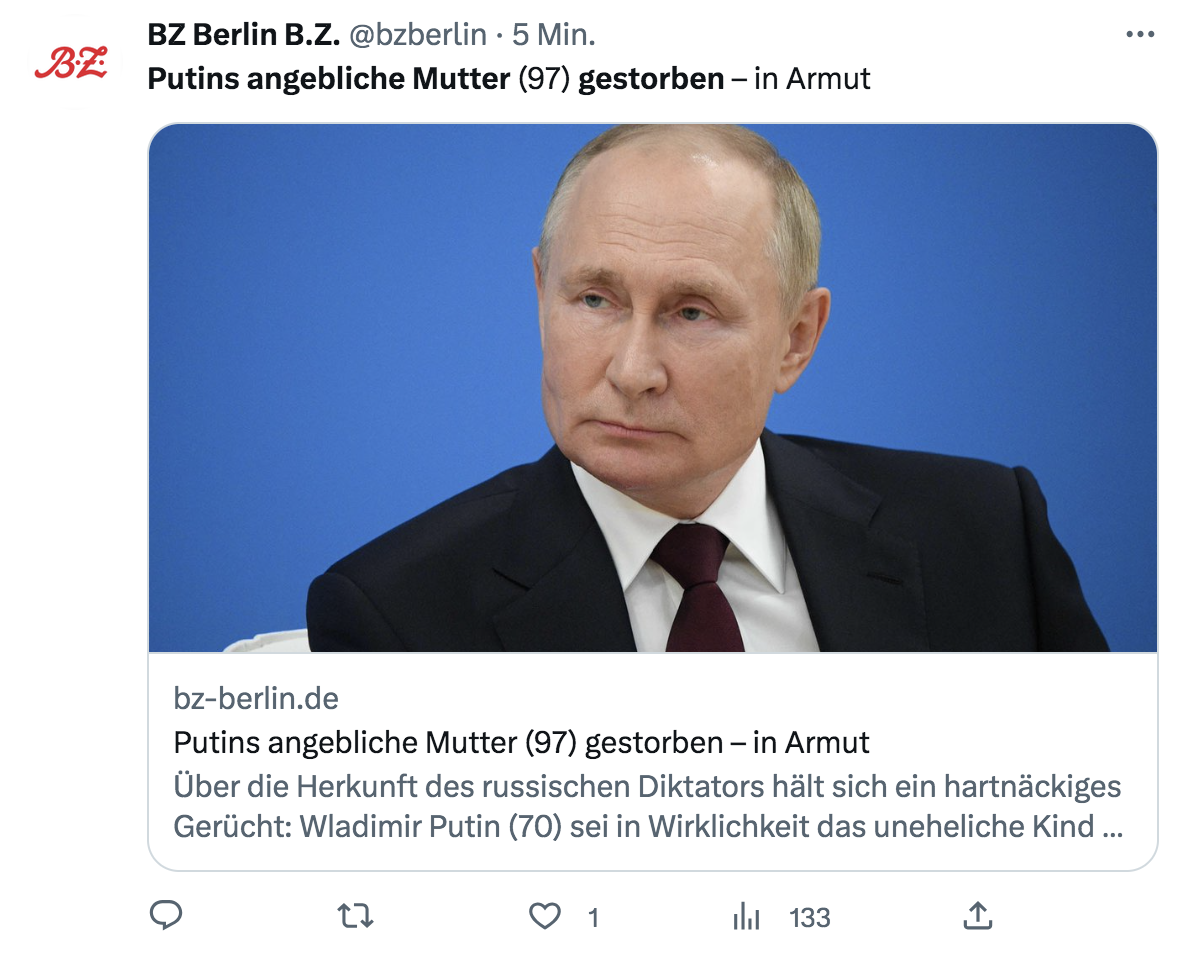The width and height of the screenshot is (1188, 958).
Task: Click the share upload arrow icon
Action: (977, 916)
